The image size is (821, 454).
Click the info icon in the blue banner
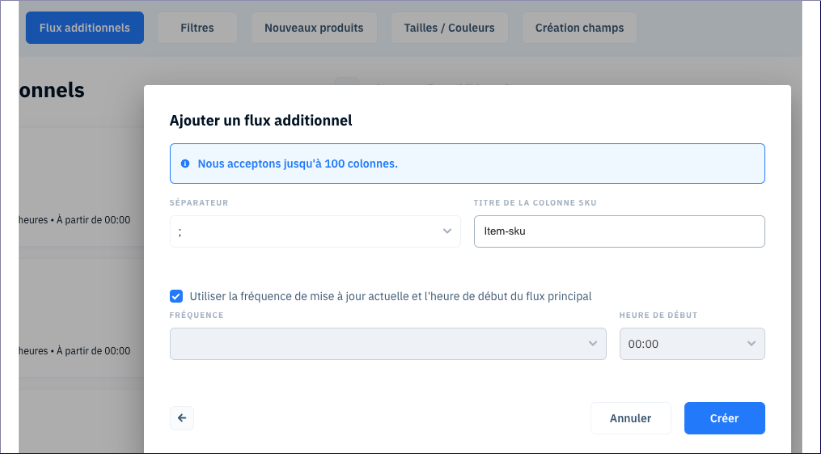point(185,163)
